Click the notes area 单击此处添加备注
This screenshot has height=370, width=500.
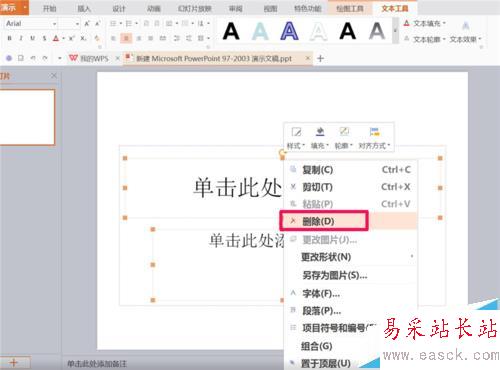click(97, 363)
